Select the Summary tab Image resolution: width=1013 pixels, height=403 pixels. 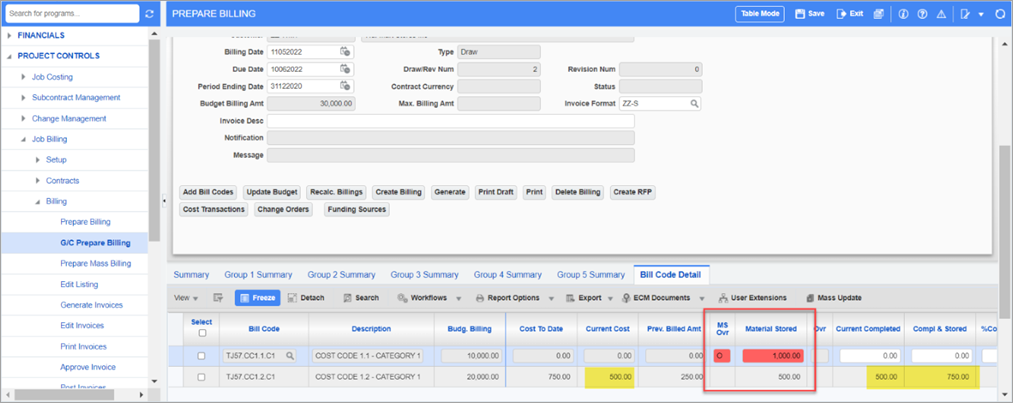(x=191, y=274)
